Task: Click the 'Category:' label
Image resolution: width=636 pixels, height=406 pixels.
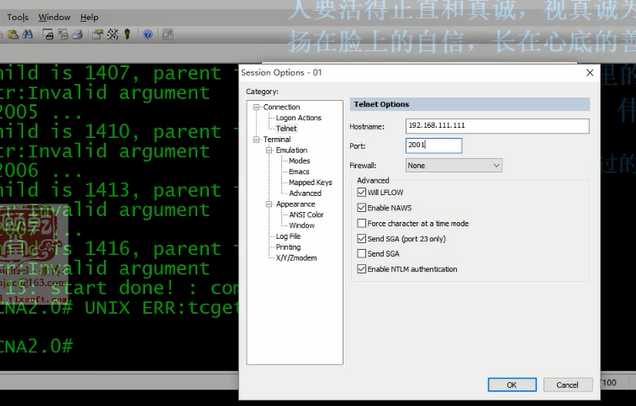Action: coord(262,92)
